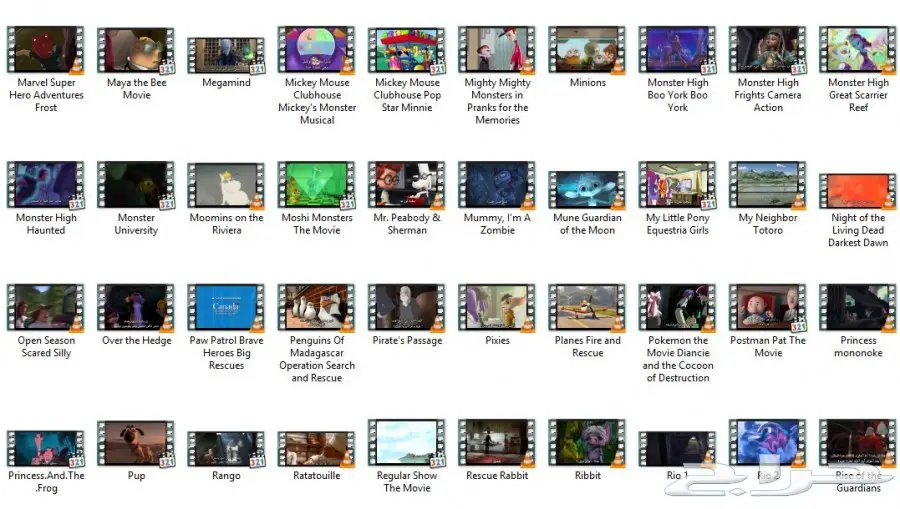Click the 'Open Season Scared Silly' name text

45,347
